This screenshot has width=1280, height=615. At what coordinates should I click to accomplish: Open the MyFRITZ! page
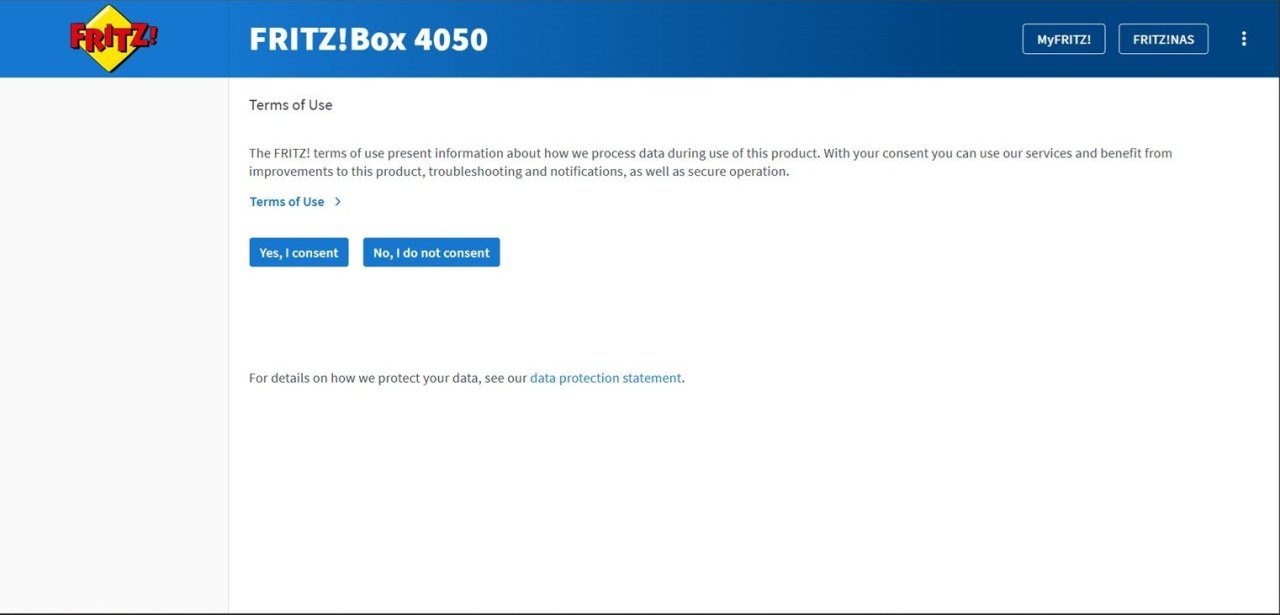tap(1064, 39)
